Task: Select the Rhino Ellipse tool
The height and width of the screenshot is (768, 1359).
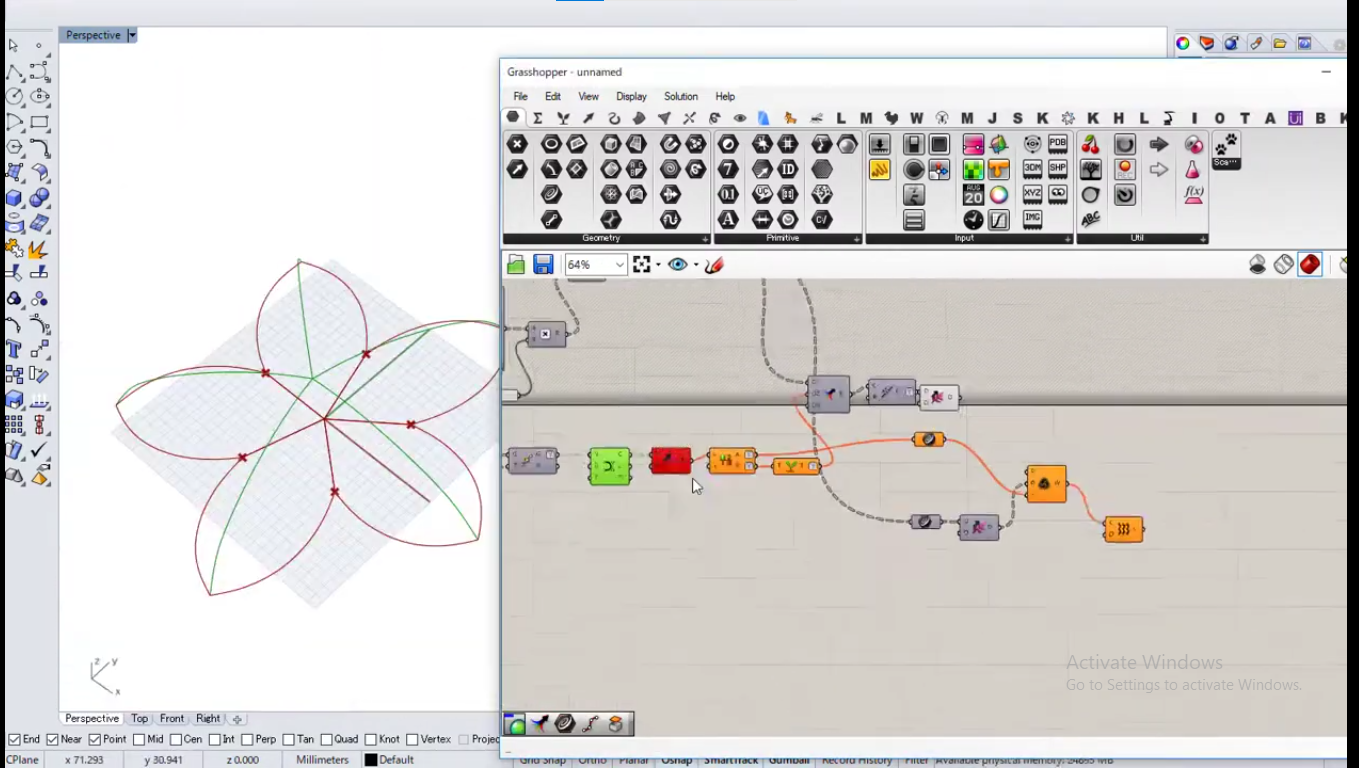Action: click(x=40, y=97)
